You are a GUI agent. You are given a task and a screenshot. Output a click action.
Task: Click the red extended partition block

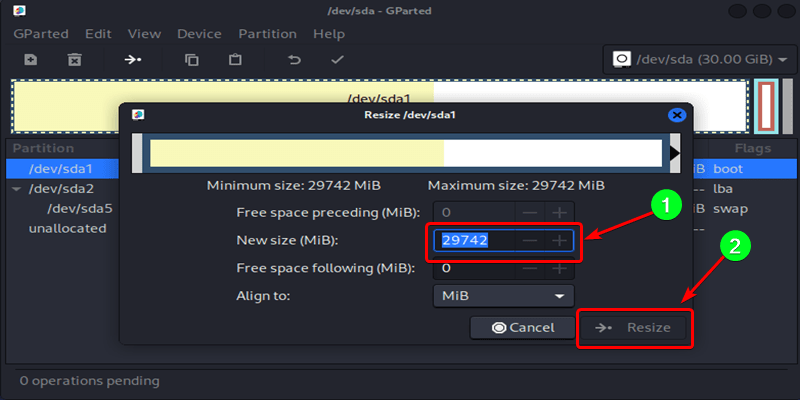coord(767,106)
